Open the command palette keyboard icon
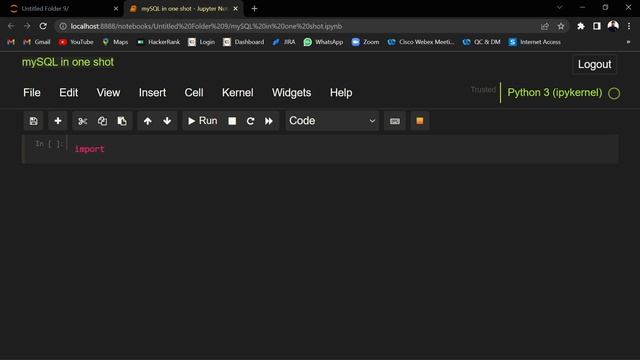Screen dimensions: 640x360 [x=395, y=121]
